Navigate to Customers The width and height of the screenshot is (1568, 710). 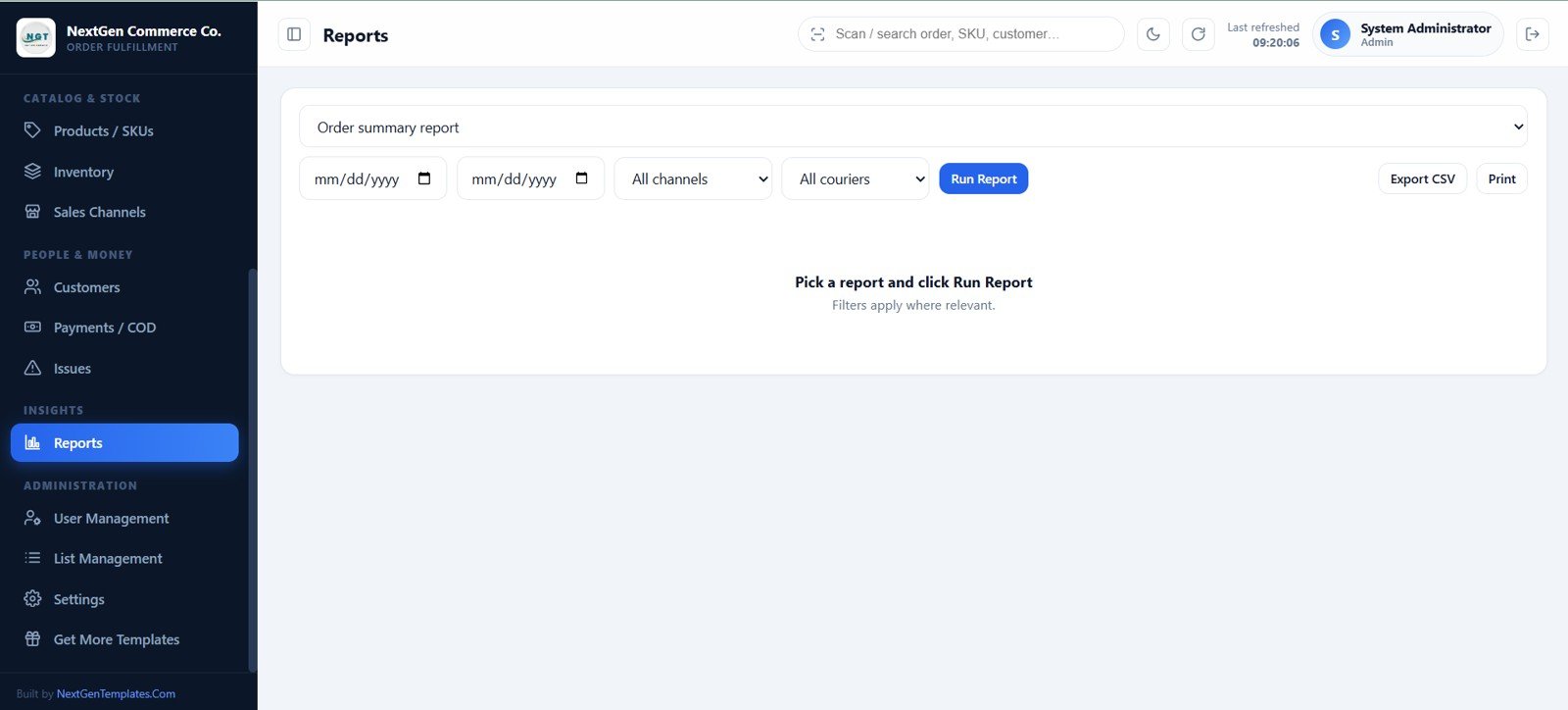pos(124,287)
